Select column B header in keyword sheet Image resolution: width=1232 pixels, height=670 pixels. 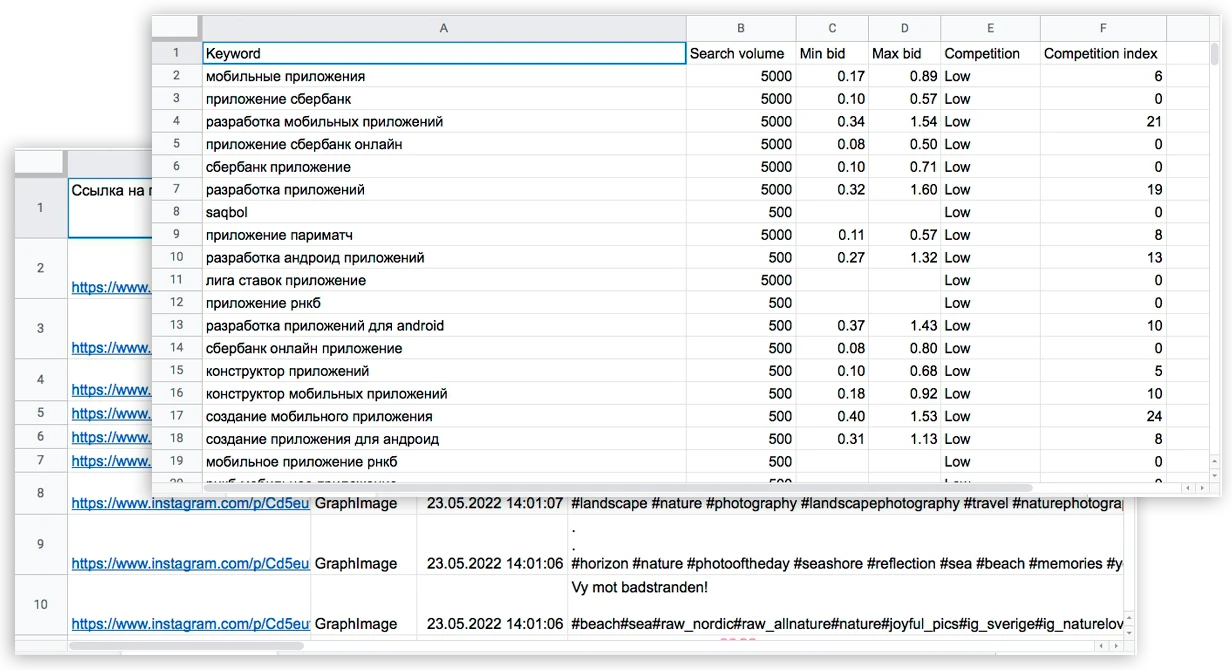(x=741, y=29)
